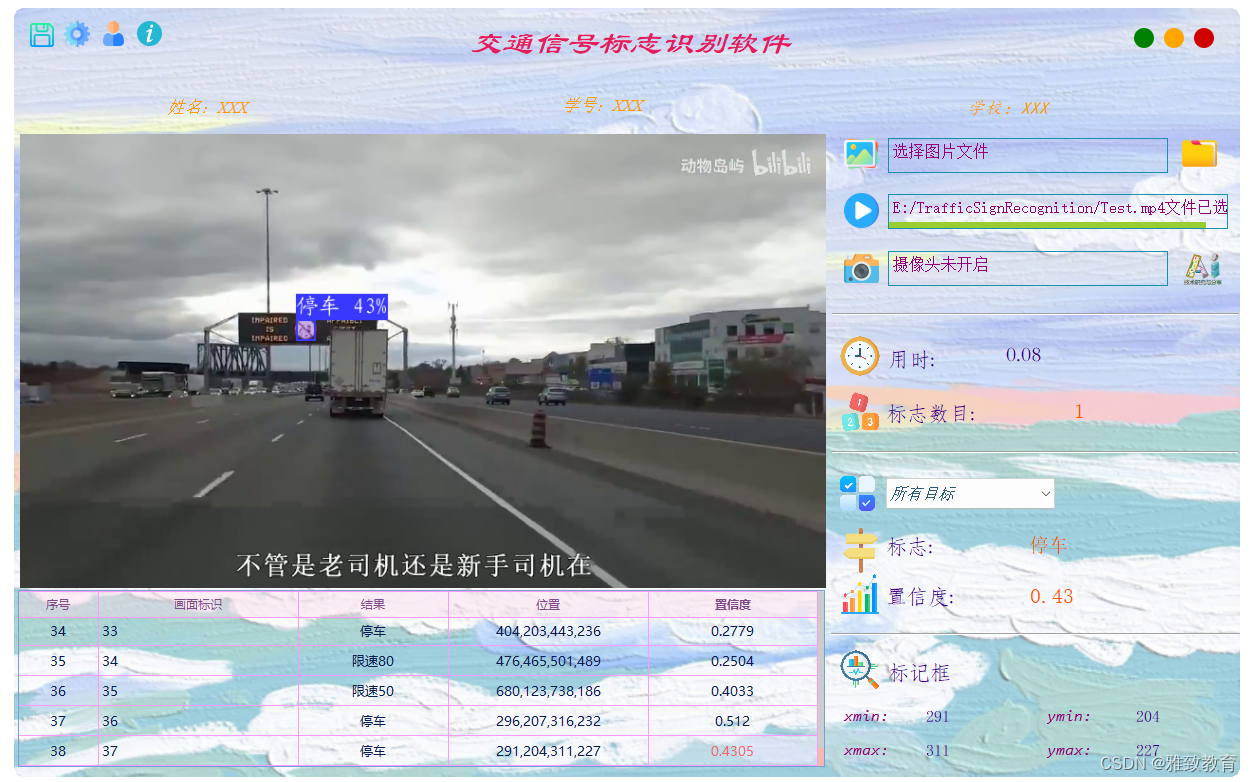Click the picture file image icon
Image resolution: width=1253 pixels, height=782 pixels.
860,153
